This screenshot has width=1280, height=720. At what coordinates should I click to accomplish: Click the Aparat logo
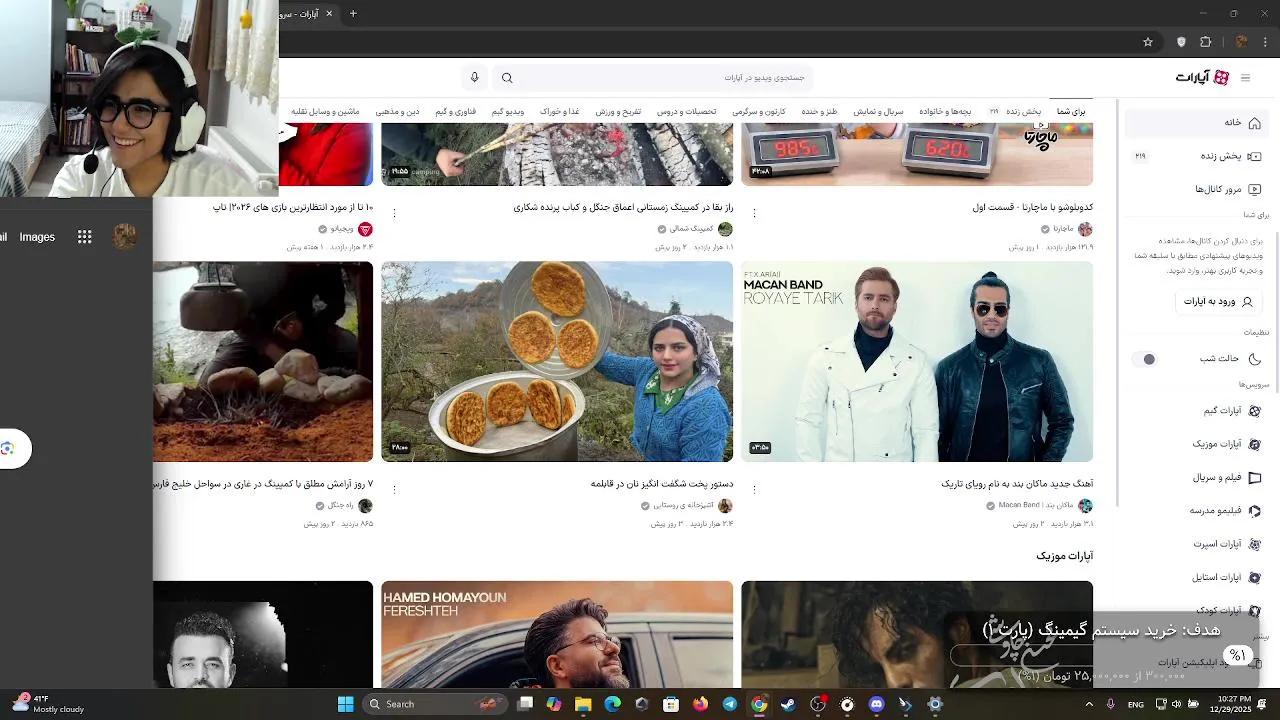[x=1202, y=78]
